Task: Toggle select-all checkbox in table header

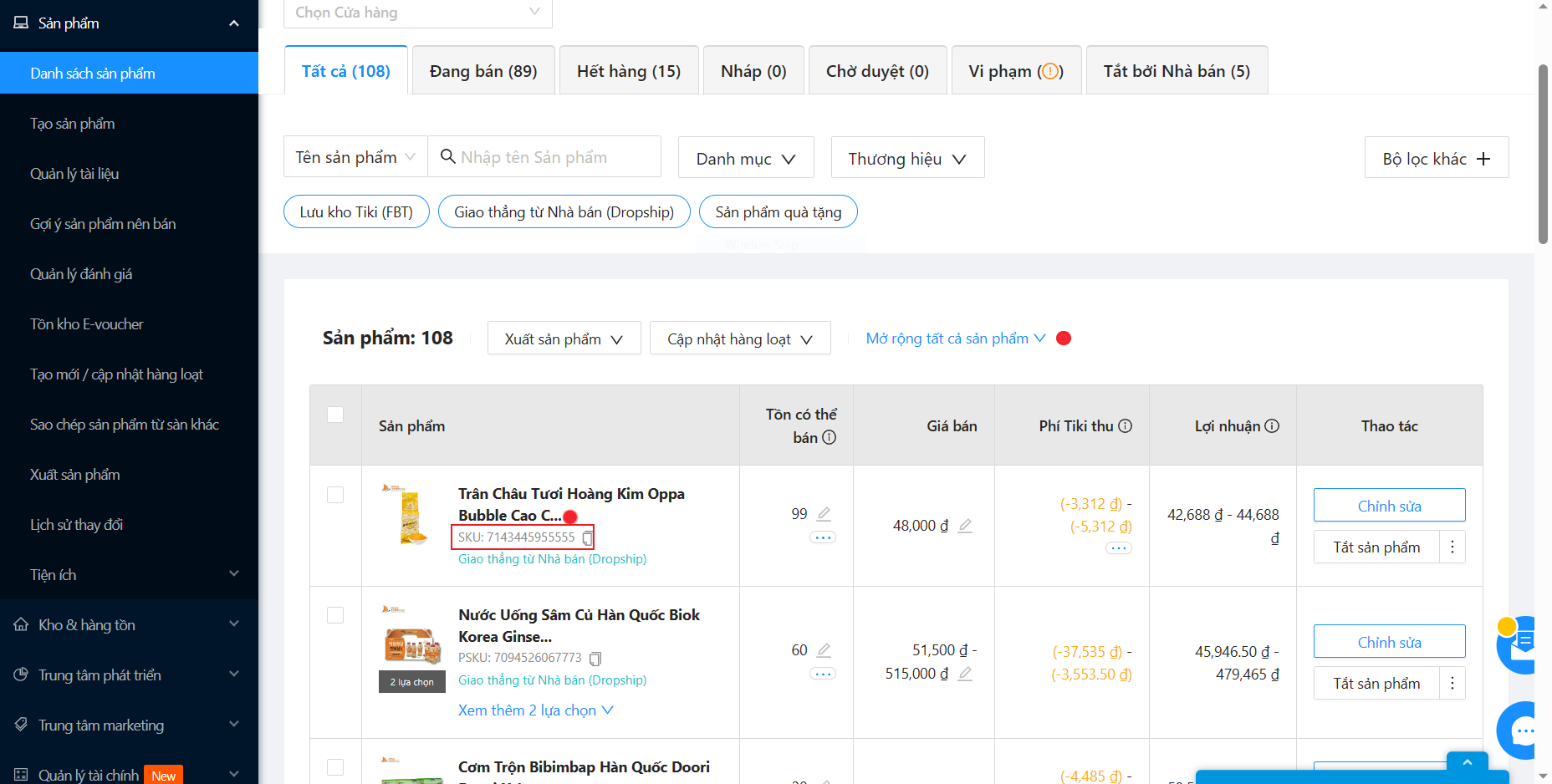Action: (x=335, y=415)
